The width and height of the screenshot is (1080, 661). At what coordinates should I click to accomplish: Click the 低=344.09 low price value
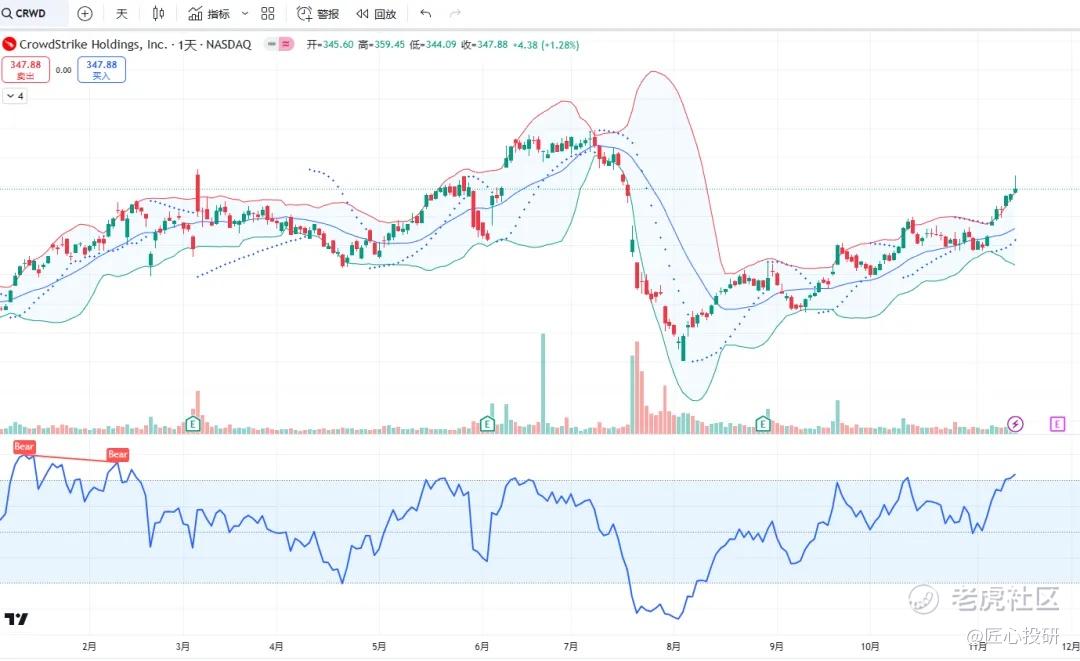[433, 45]
